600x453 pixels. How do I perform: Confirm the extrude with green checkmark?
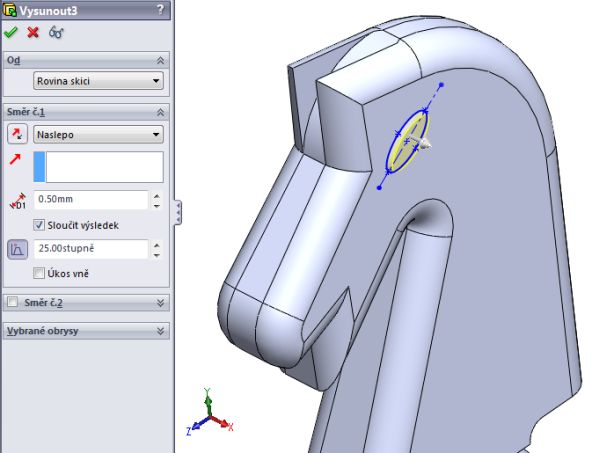tap(11, 33)
